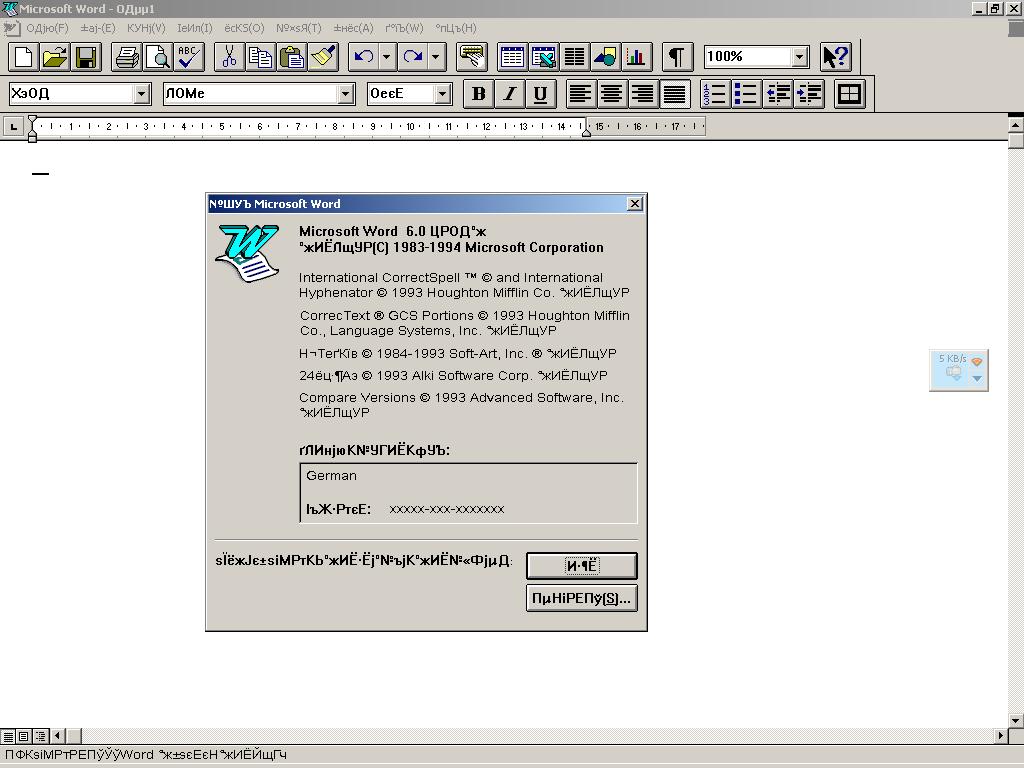The height and width of the screenshot is (768, 1024).
Task: Open the menu labeled (A)
Action: (353, 28)
